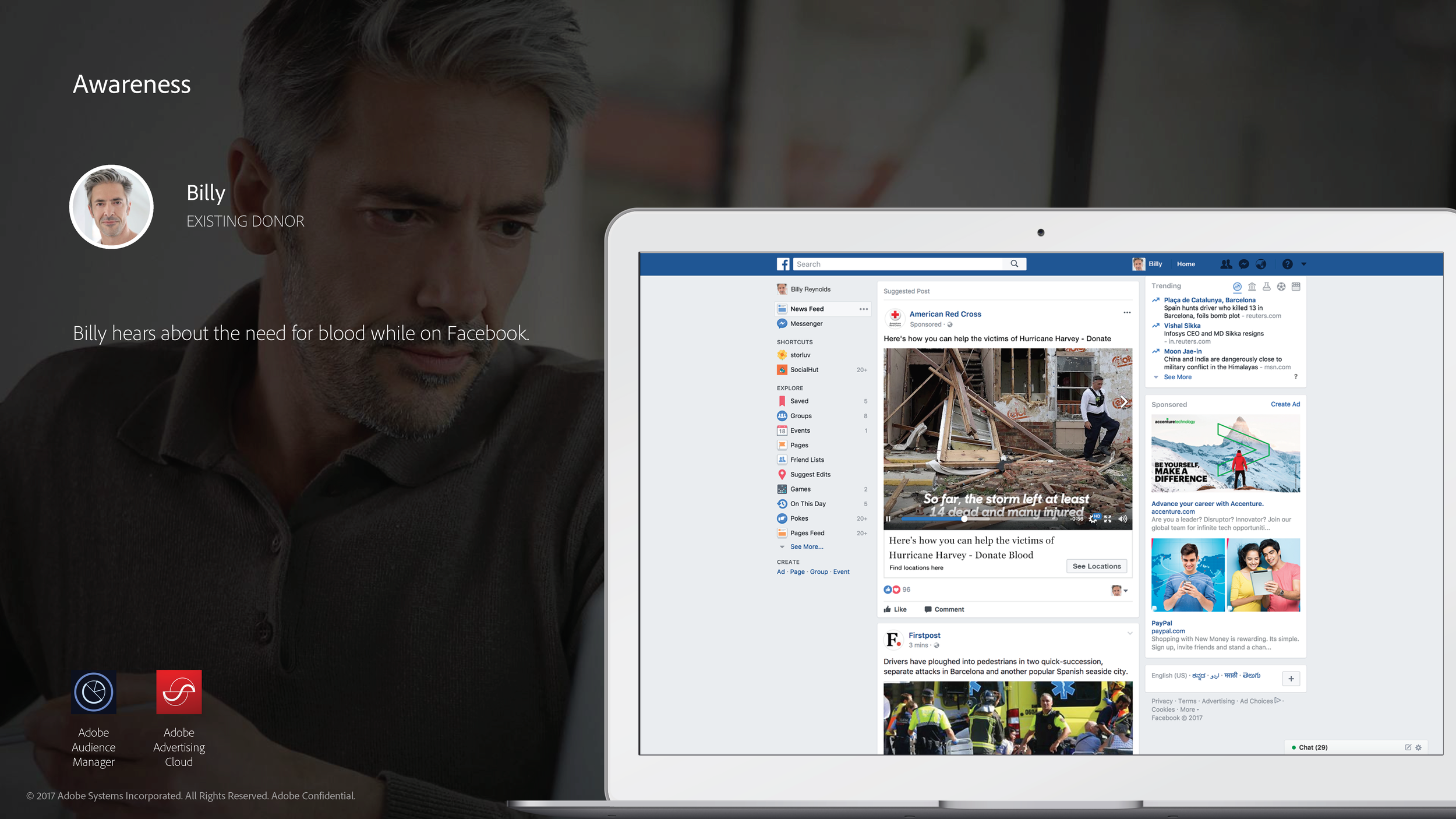
Task: Select News Feed in left sidebar
Action: point(807,309)
